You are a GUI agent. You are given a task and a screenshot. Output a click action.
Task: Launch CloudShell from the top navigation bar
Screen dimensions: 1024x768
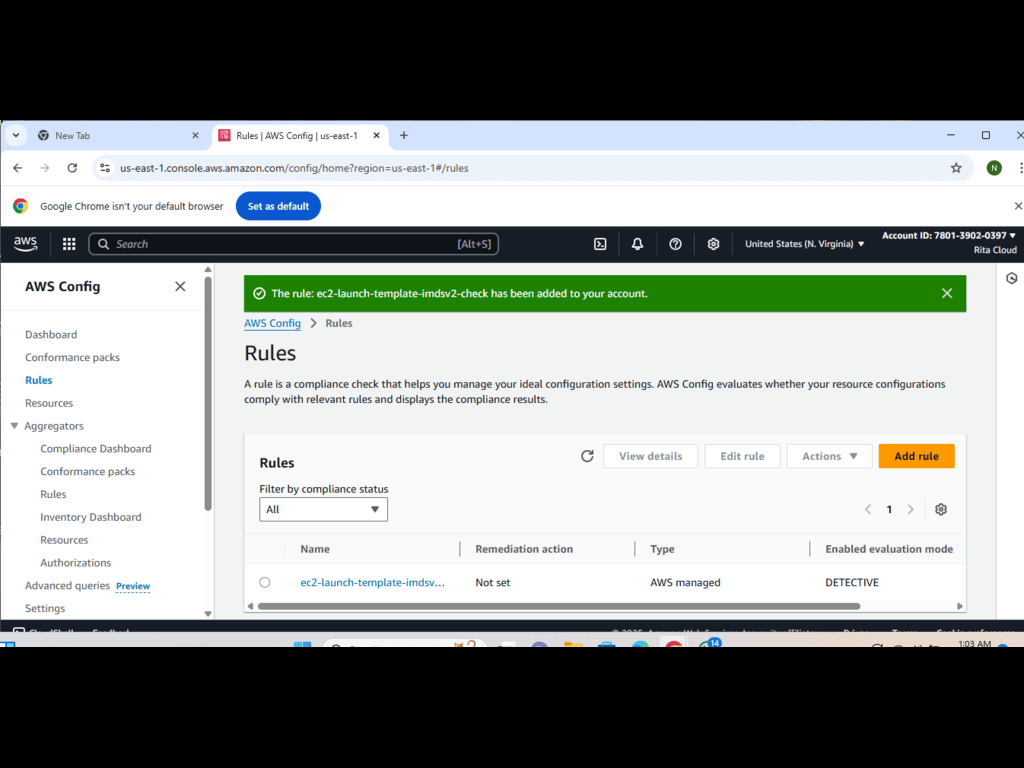tap(600, 244)
